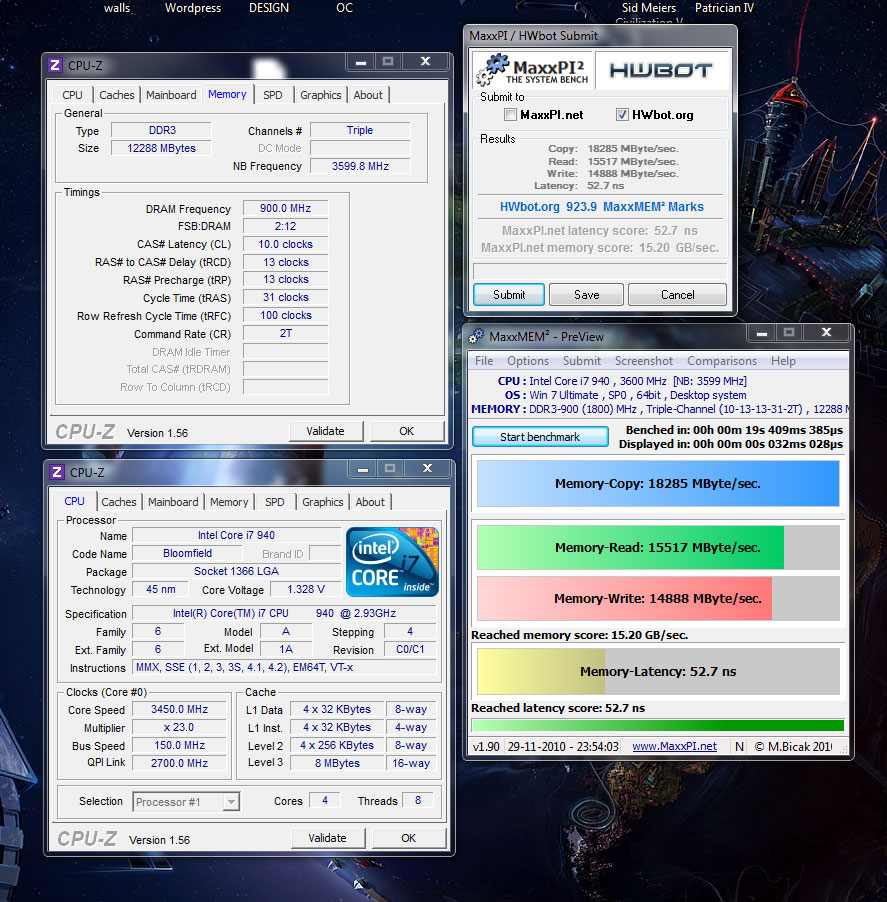
Task: Open the Help menu in MaxxMEM²
Action: click(783, 361)
